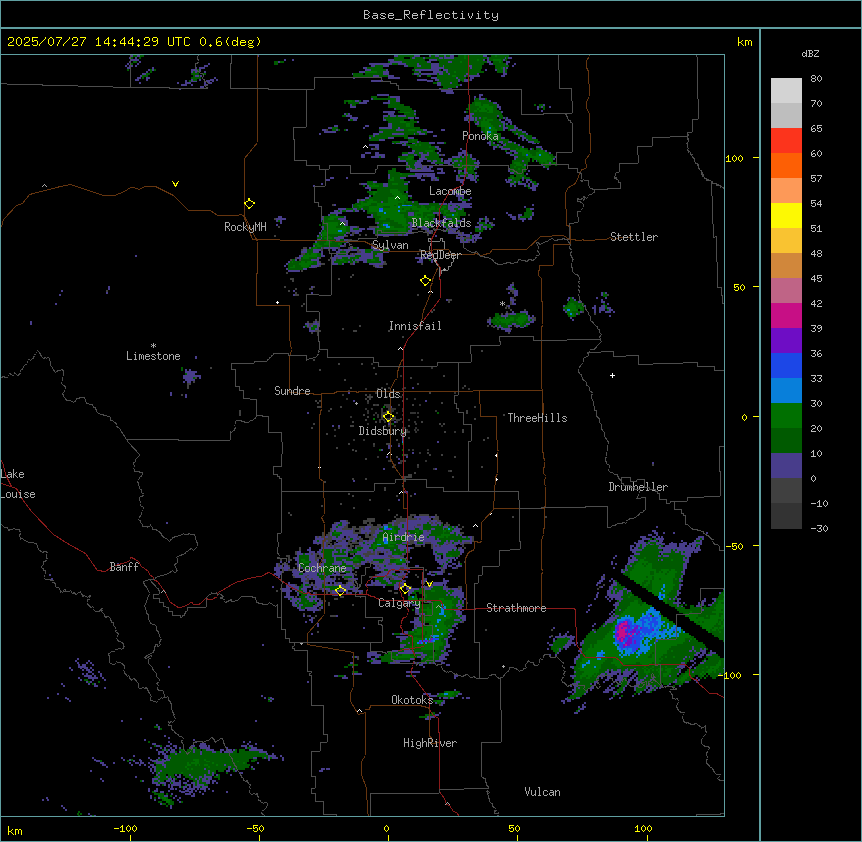This screenshot has width=862, height=842.
Task: Click the purple 39-36 dBZ legend swatch
Action: tap(786, 341)
